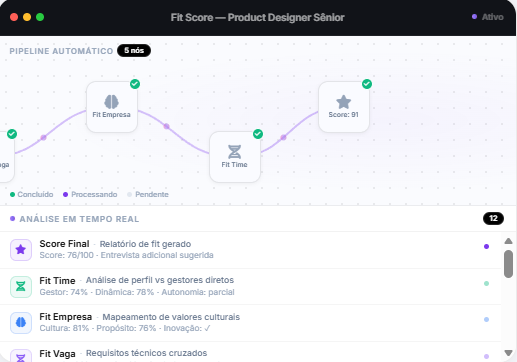This screenshot has width=517, height=362.
Task: Click the lilac status dot in Fit Vaga row
Action: pyautogui.click(x=486, y=356)
